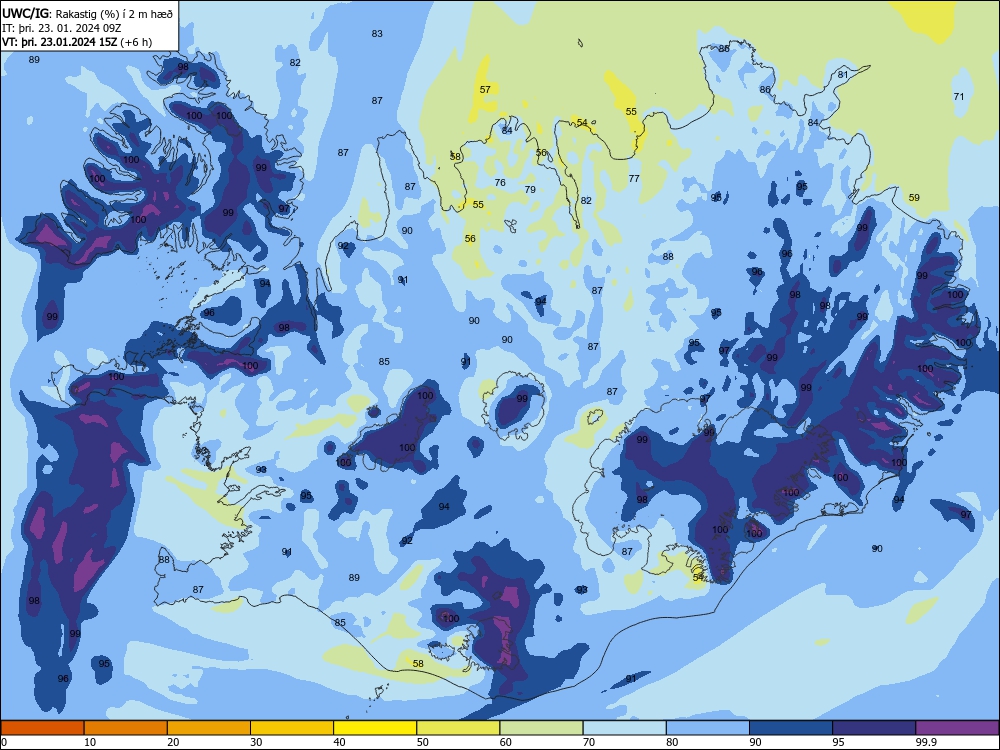This screenshot has width=1000, height=750.
Task: Select the light blue 80–90 legend band
Action: (x=708, y=728)
